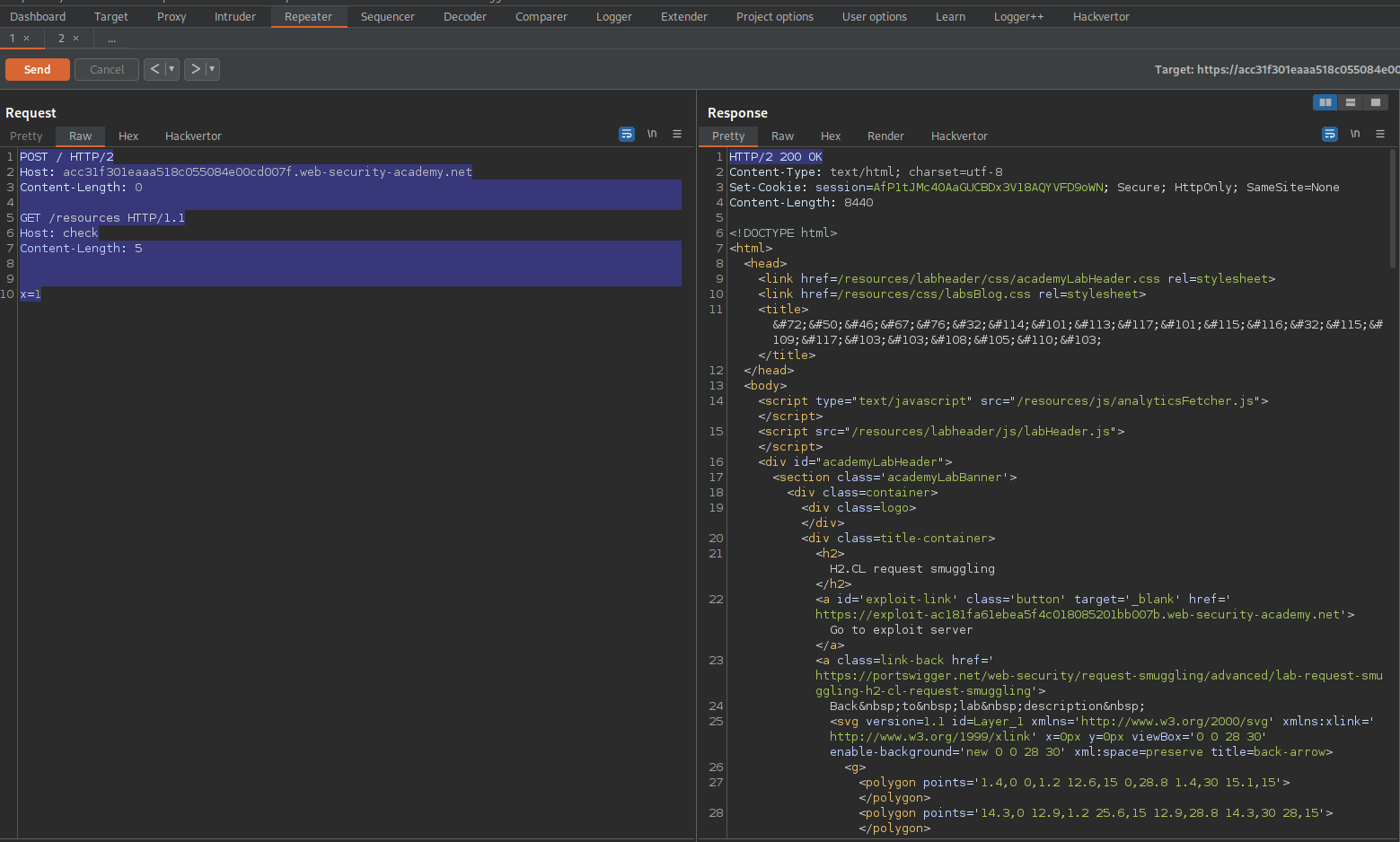The image size is (1400, 842).
Task: Click the 'POST / HTTP/2' request line
Action: click(x=67, y=156)
